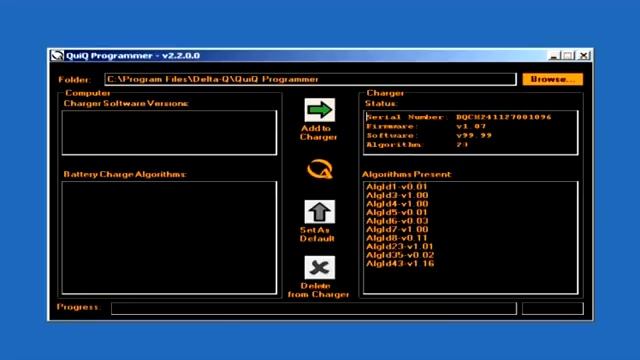The image size is (640, 360).
Task: Select AlgId8-v0.11 in Algorithms Present
Action: pyautogui.click(x=396, y=238)
